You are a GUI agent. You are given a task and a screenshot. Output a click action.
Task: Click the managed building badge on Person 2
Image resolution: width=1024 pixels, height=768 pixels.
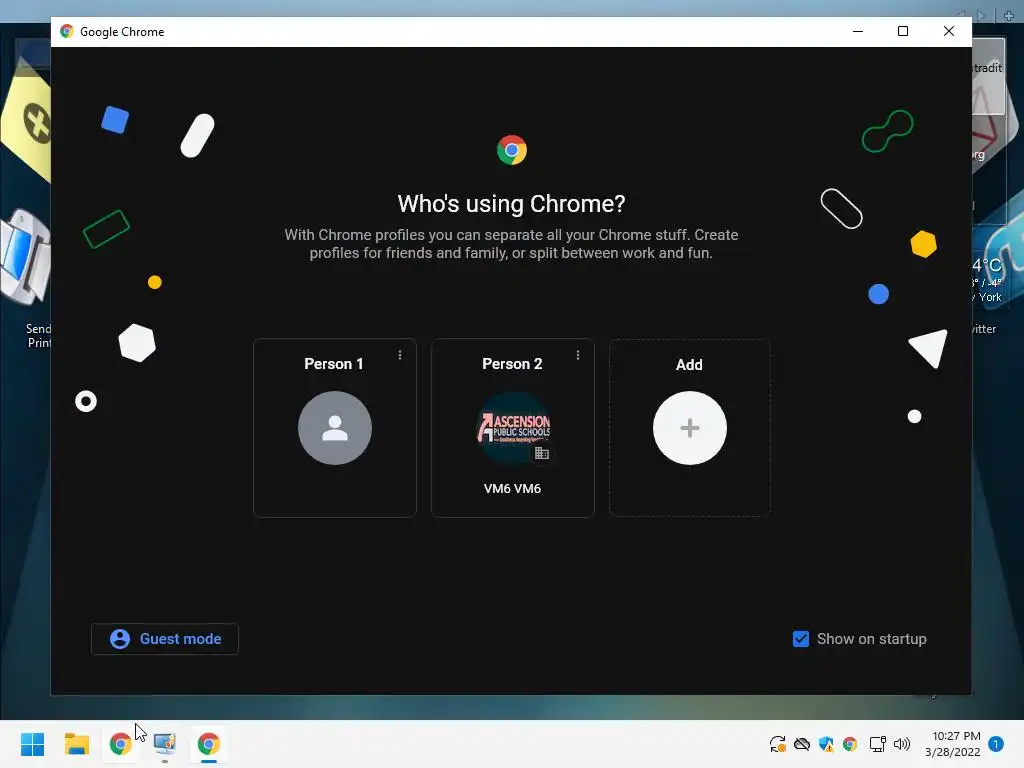[x=542, y=453]
